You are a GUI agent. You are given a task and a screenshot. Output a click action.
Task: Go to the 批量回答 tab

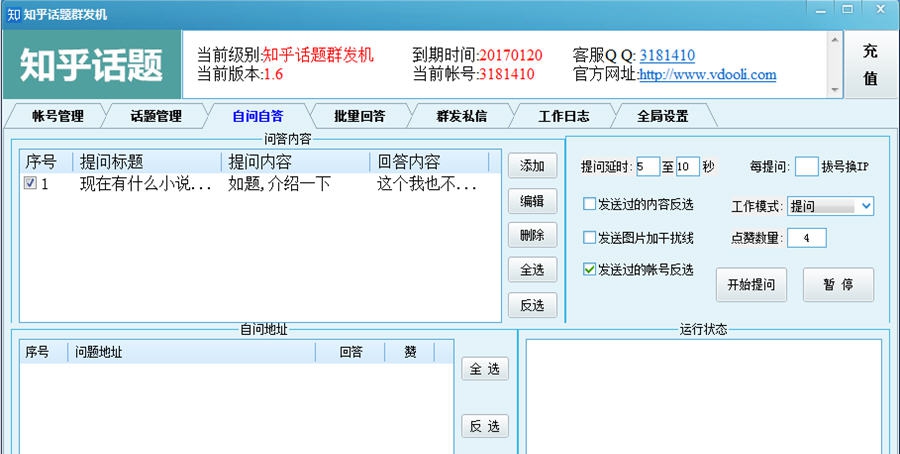(x=359, y=116)
